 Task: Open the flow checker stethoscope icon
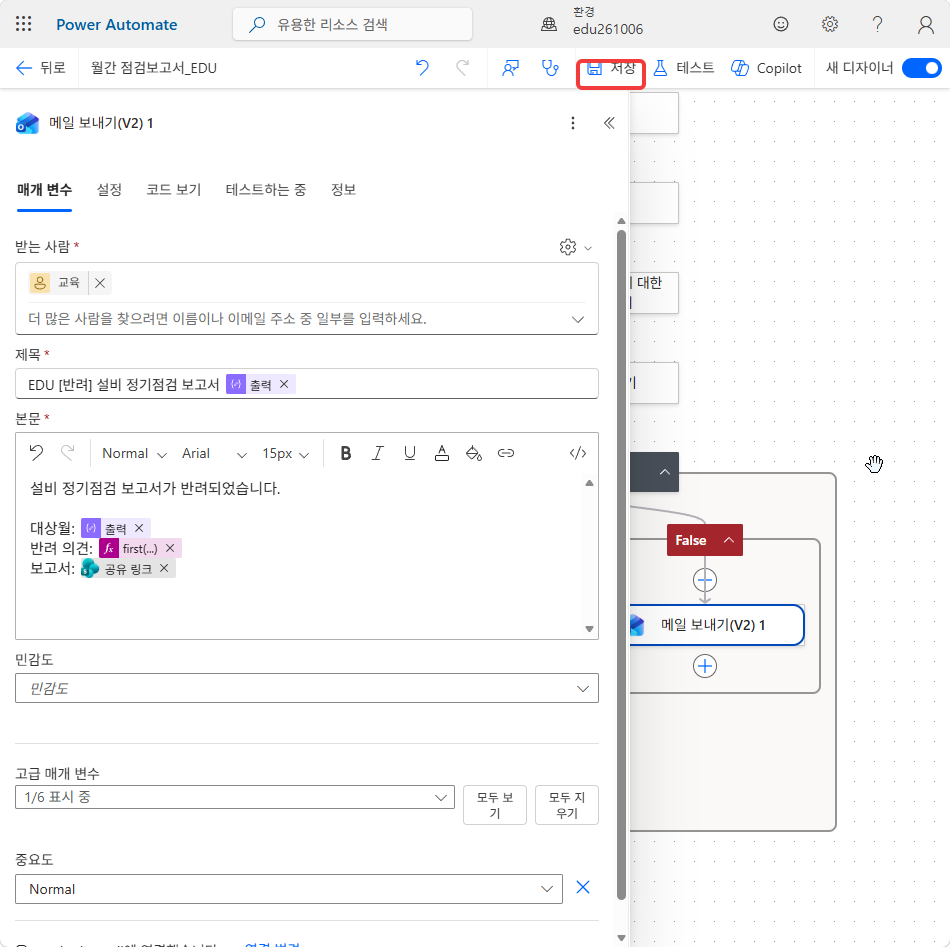pos(550,68)
